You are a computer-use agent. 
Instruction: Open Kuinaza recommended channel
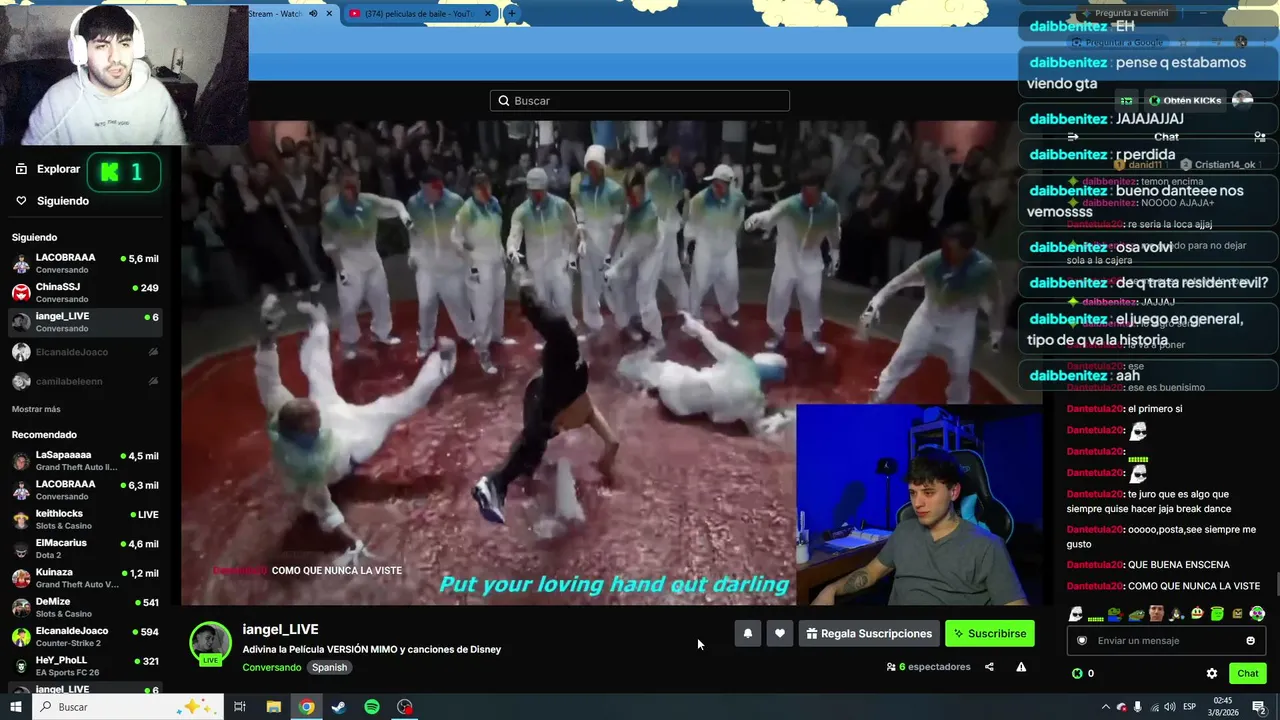point(85,578)
